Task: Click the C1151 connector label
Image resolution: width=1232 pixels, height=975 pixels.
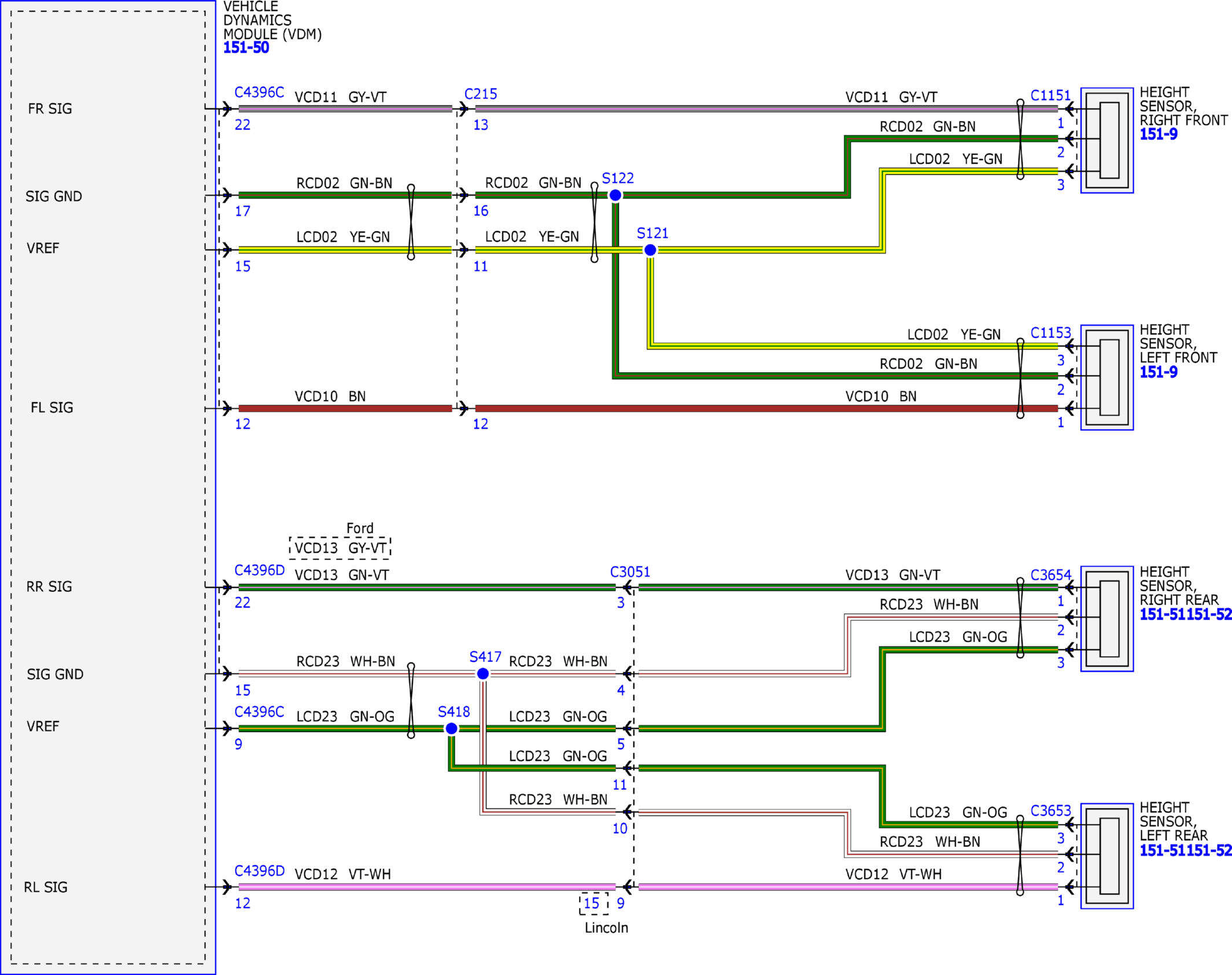Action: tap(1051, 95)
